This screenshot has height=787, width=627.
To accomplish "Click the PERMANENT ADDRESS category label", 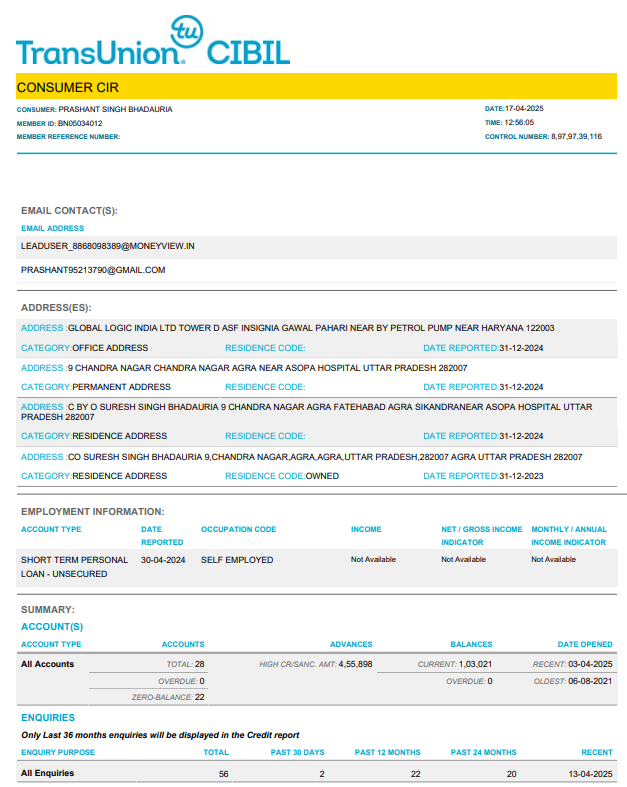I will [121, 387].
